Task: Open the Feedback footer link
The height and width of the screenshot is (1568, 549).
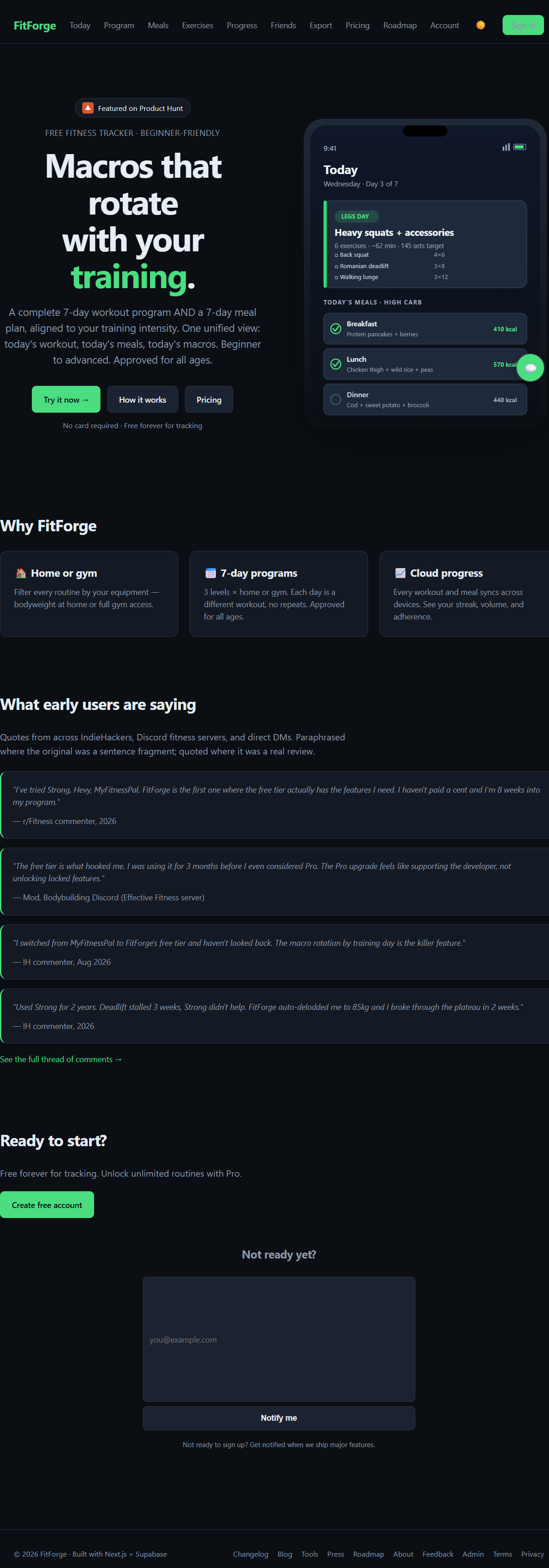Action: click(x=438, y=1553)
